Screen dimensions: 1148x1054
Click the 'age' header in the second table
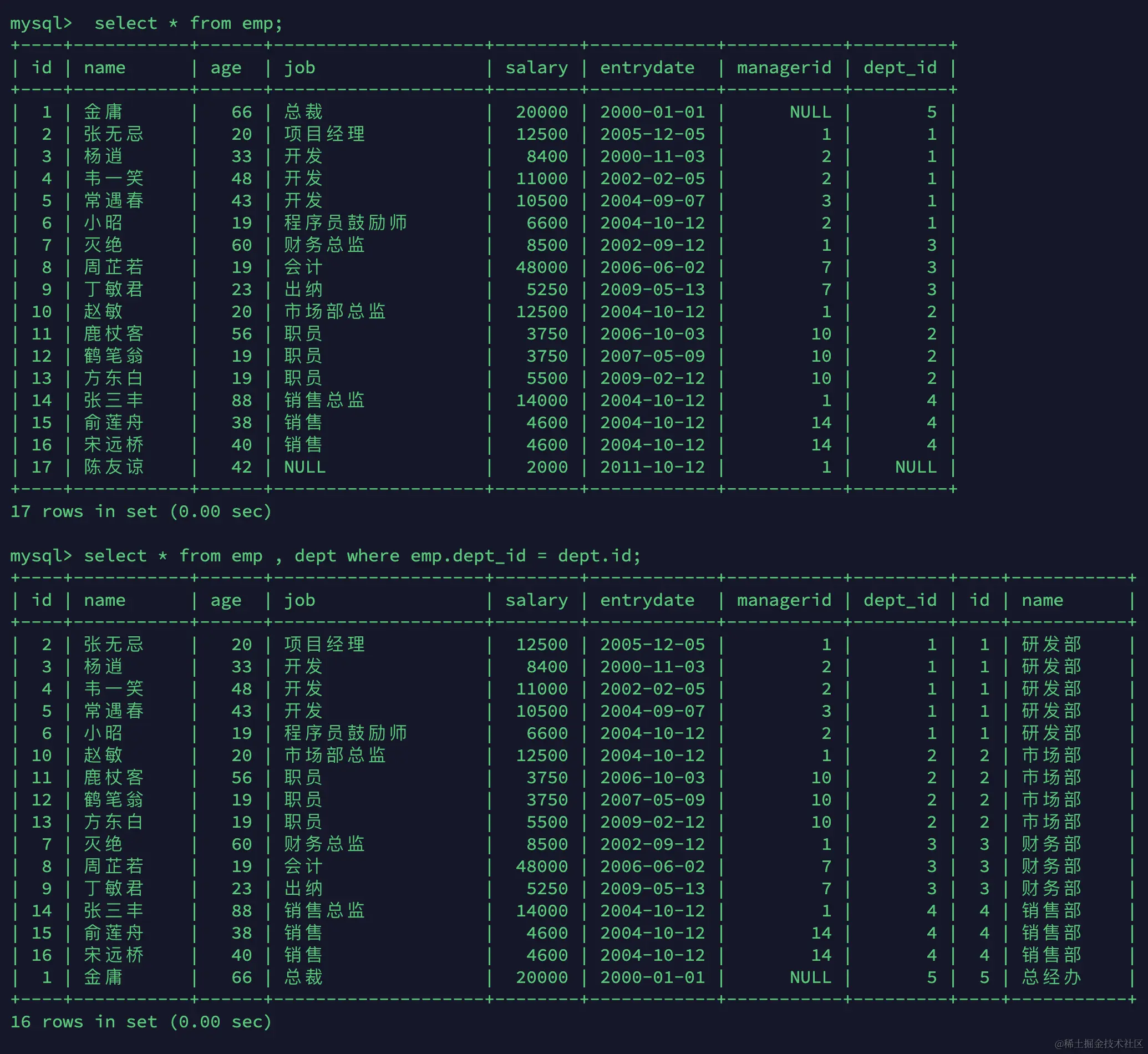(x=226, y=600)
